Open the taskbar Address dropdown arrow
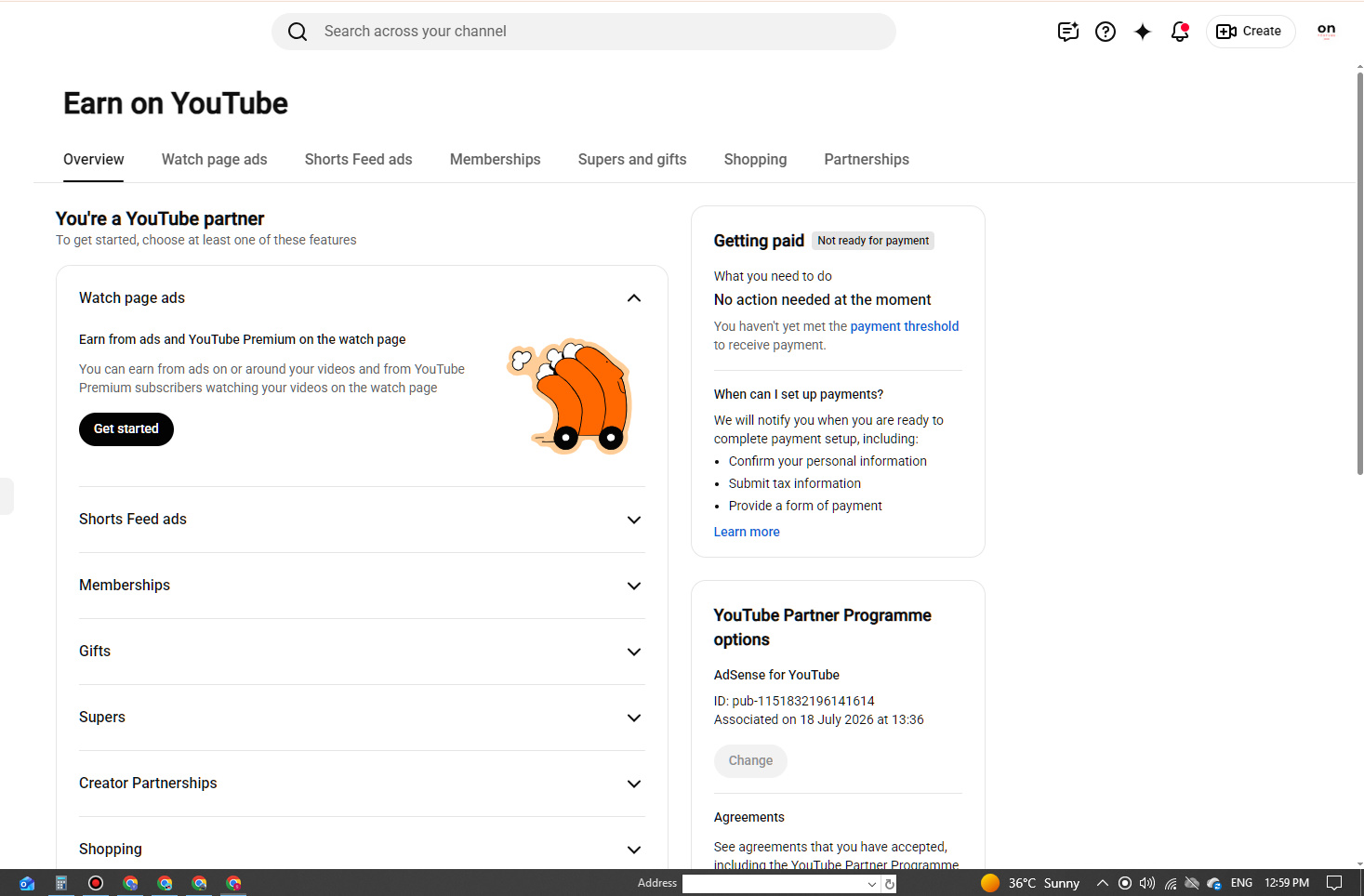Screen dimensions: 1364x896 pos(872,884)
